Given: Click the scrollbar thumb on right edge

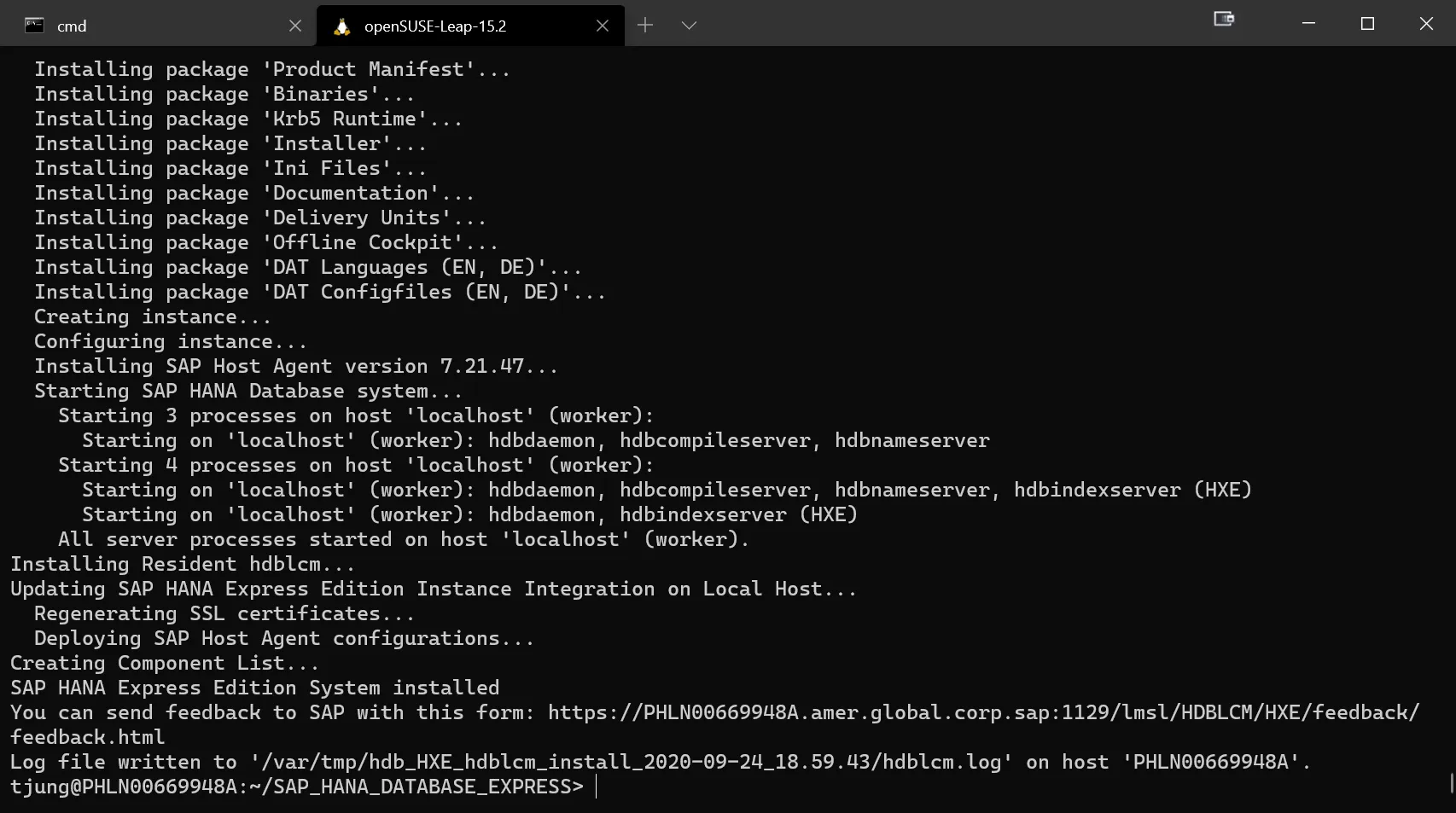Looking at the screenshot, I should 1451,782.
